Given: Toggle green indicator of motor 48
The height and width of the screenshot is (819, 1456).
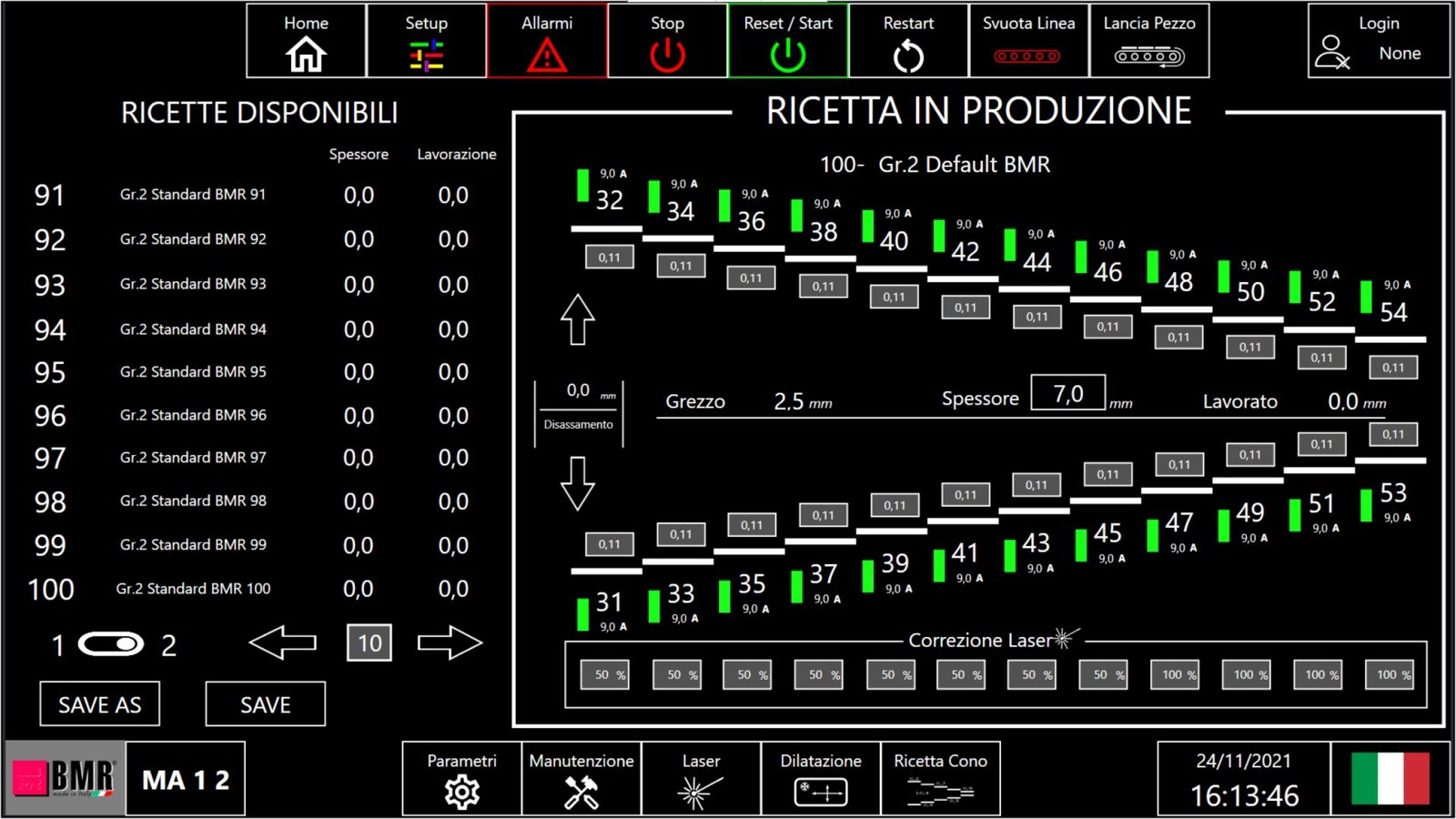Looking at the screenshot, I should pos(1153,267).
